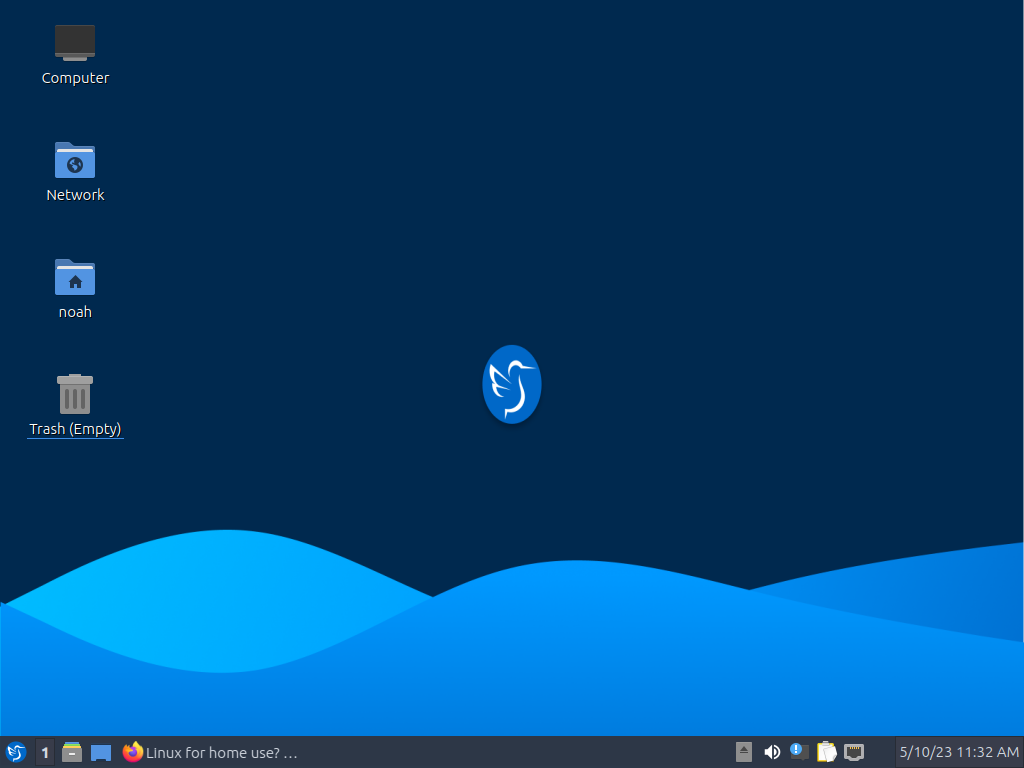The height and width of the screenshot is (768, 1024).
Task: Launch the file manager from the panel
Action: point(72,752)
